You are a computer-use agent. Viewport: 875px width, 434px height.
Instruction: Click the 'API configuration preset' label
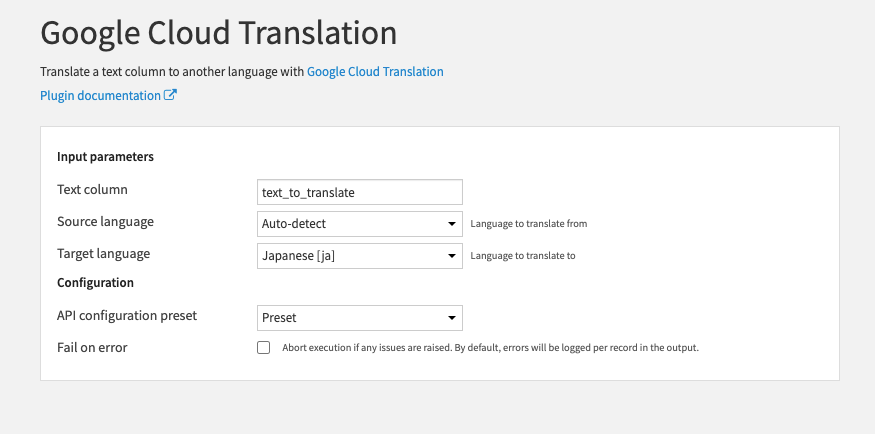click(x=127, y=316)
